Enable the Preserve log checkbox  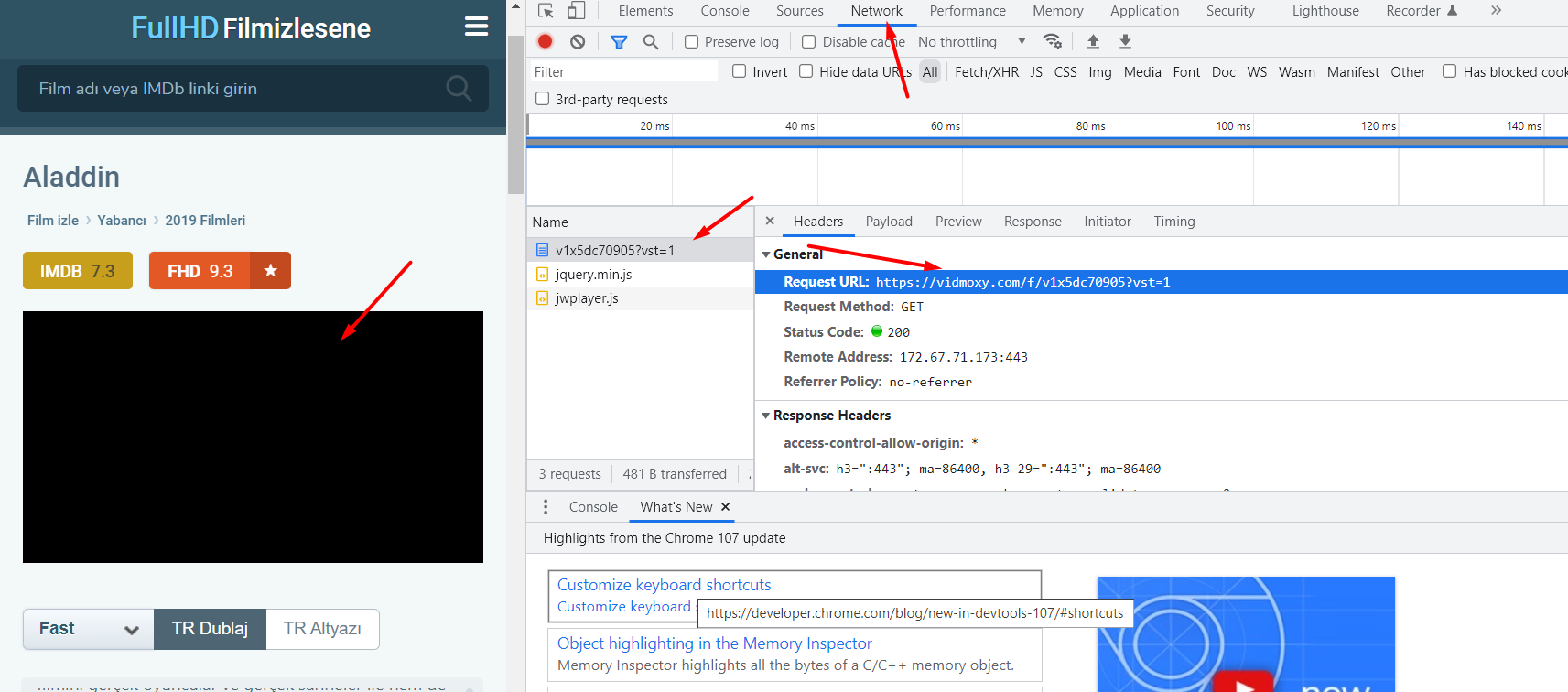[692, 42]
